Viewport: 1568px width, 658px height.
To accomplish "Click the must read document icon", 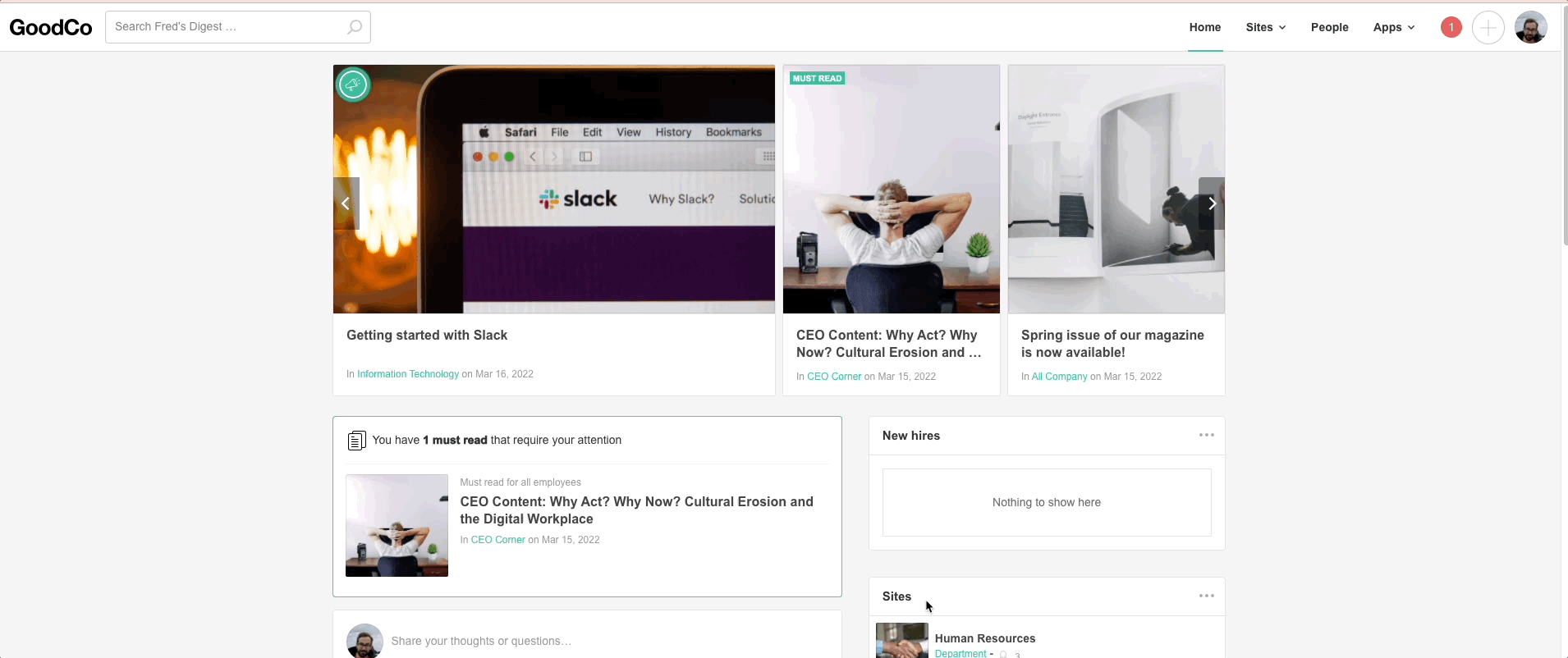I will (x=356, y=441).
